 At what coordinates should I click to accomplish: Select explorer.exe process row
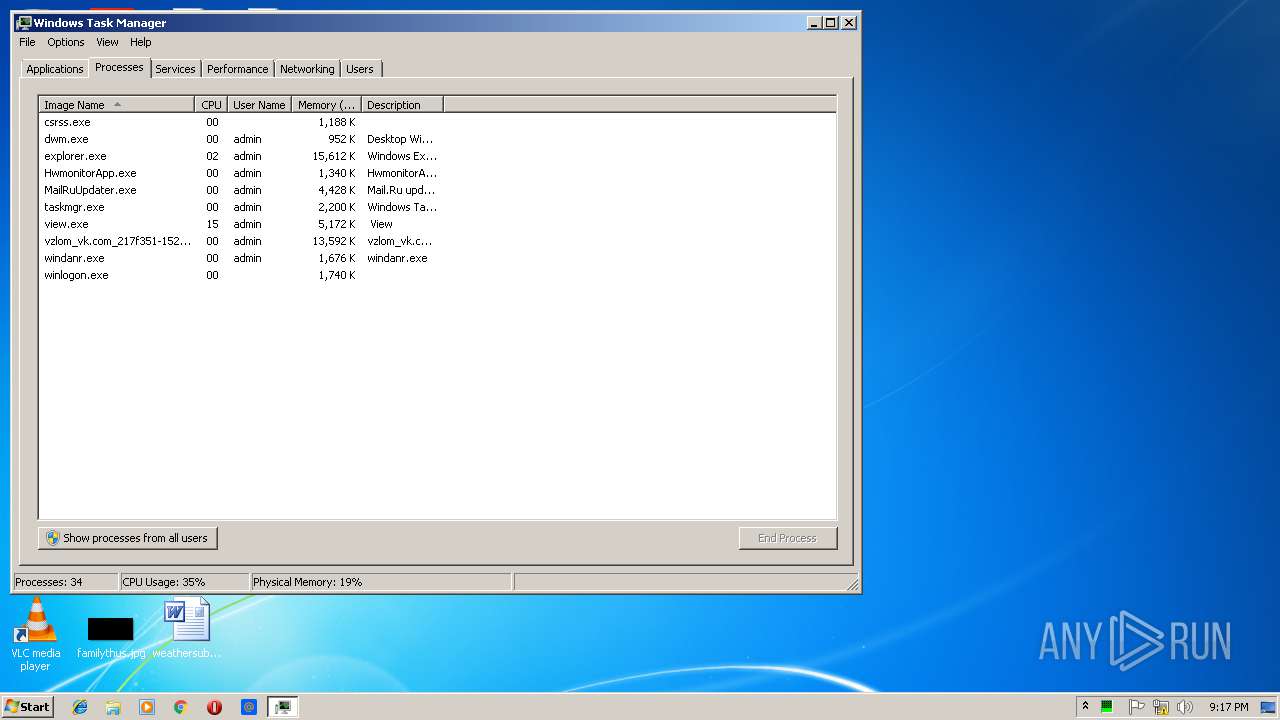tap(240, 156)
